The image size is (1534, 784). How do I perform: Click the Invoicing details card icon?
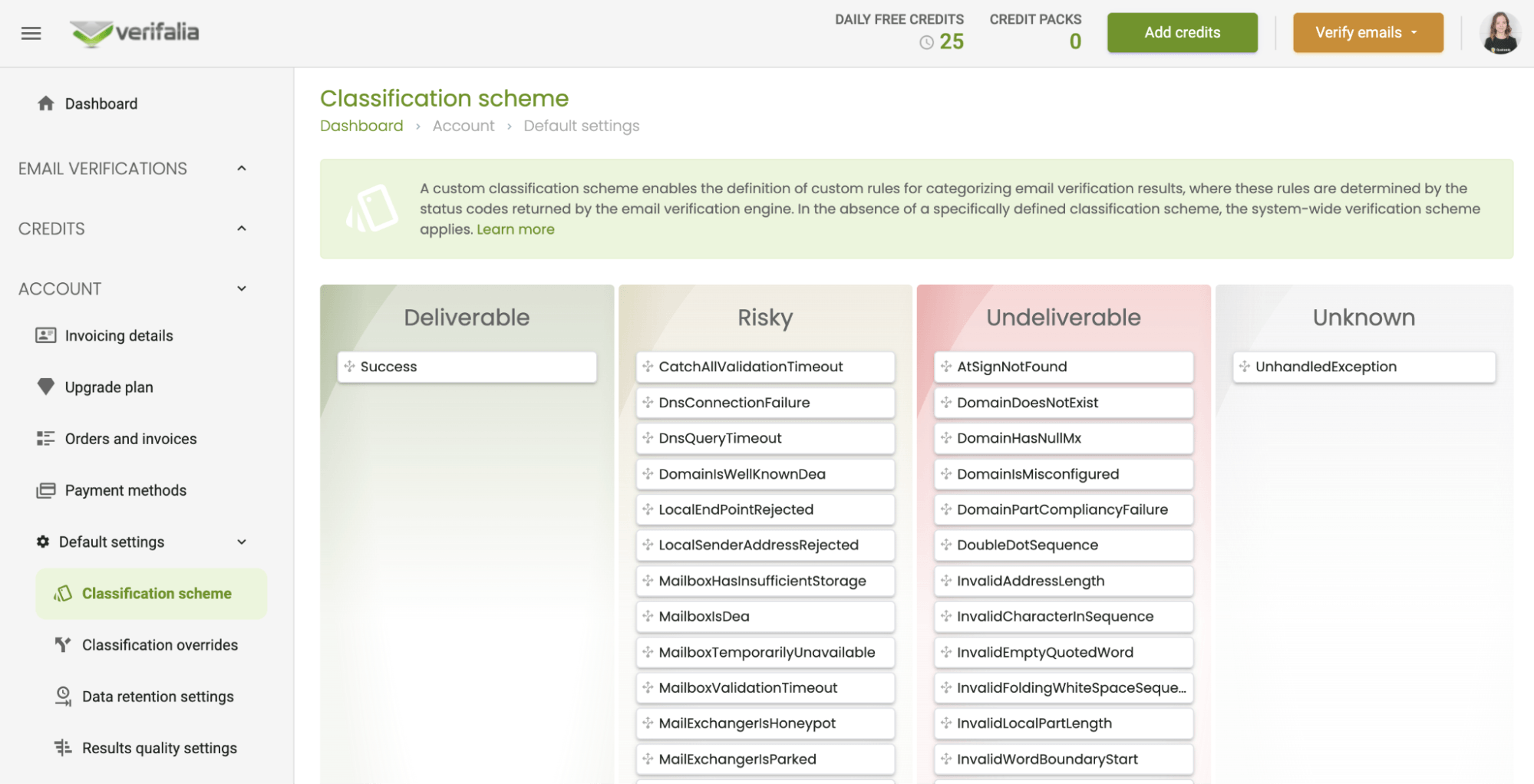46,335
